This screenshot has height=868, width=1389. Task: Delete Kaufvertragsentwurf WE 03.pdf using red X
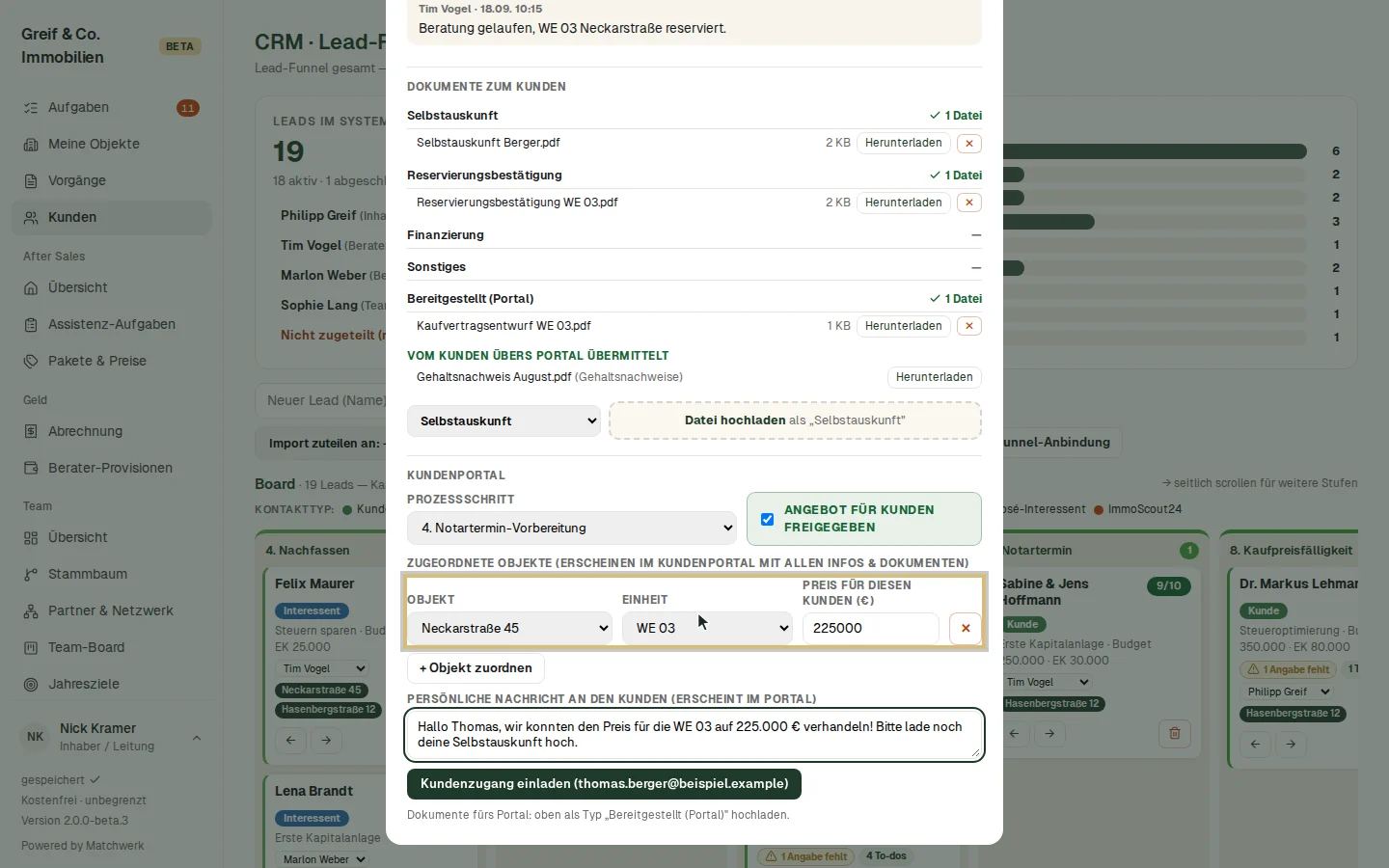(x=969, y=326)
